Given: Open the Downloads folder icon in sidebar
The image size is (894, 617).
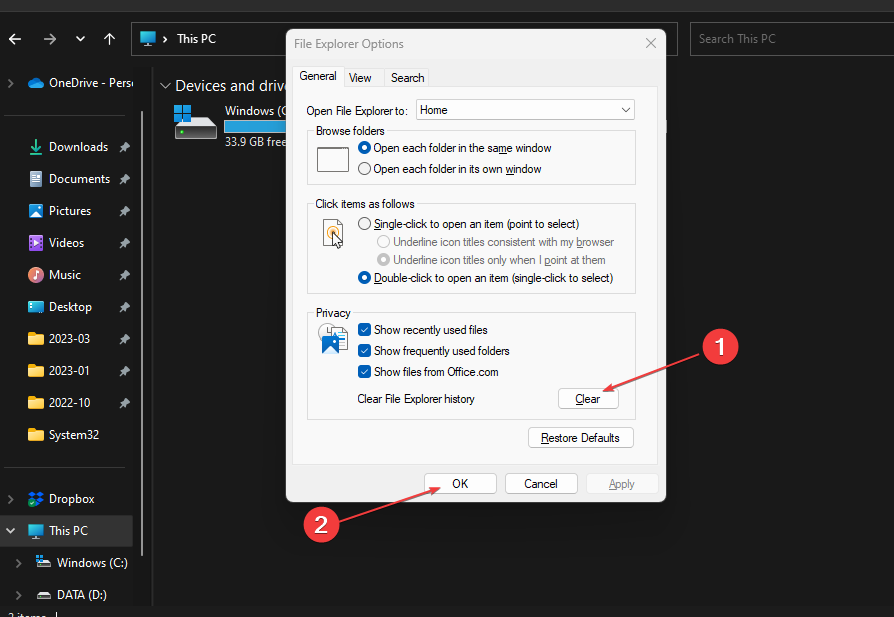Looking at the screenshot, I should coord(35,147).
